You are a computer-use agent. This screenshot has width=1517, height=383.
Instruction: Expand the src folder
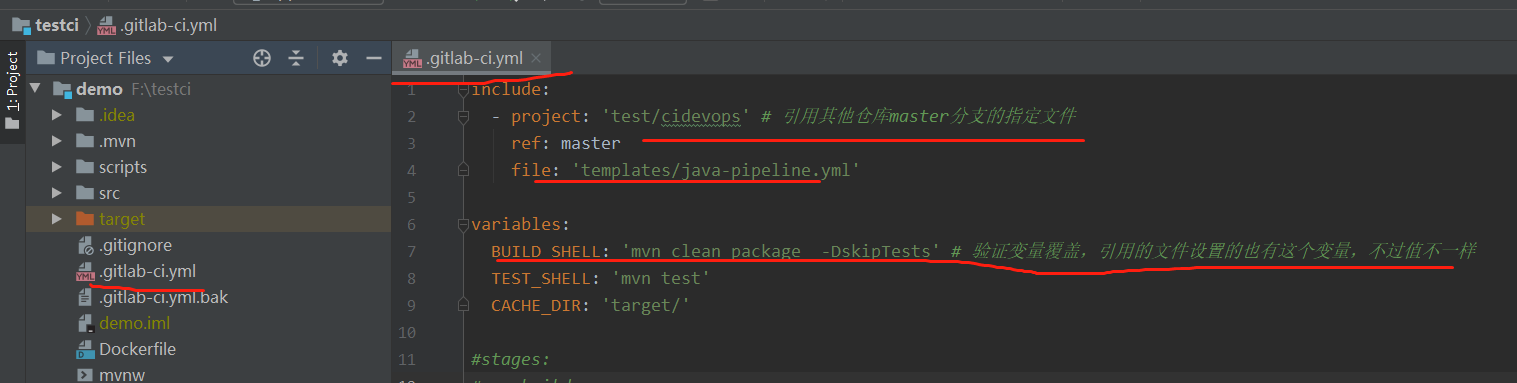(x=58, y=193)
